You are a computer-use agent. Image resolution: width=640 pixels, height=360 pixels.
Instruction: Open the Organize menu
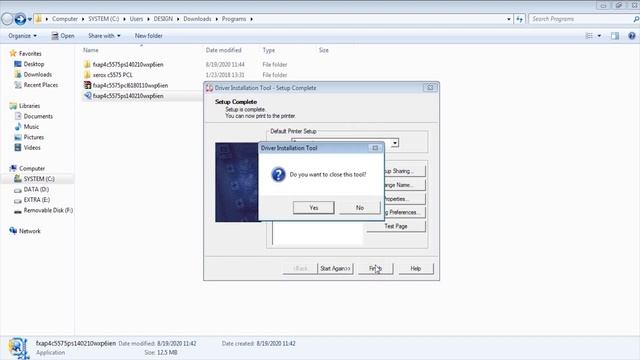coord(22,36)
